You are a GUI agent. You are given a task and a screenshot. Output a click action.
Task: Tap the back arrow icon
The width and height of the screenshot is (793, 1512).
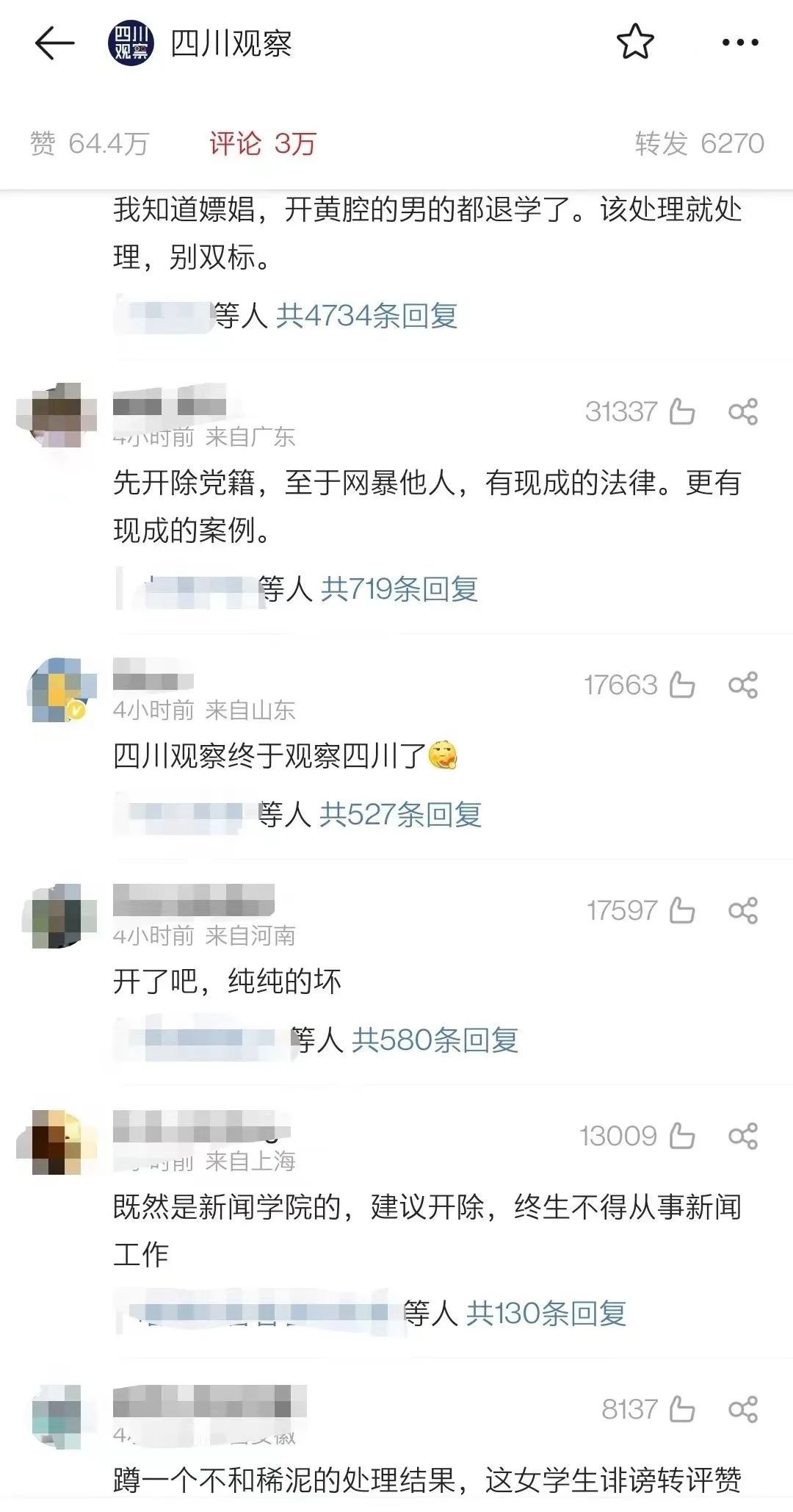55,44
